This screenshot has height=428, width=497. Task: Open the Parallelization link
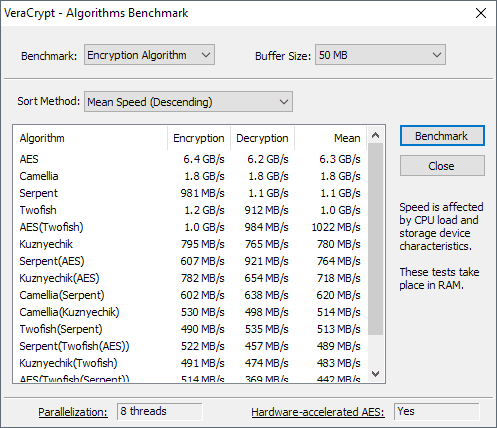click(73, 412)
